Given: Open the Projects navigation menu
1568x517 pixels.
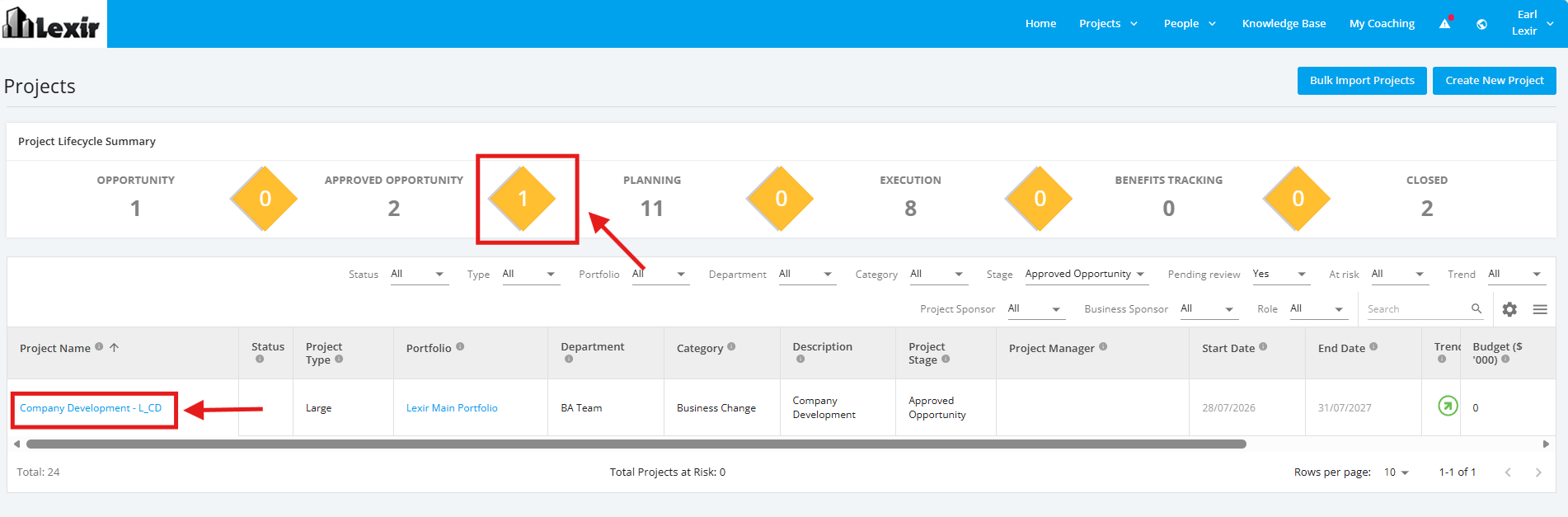Looking at the screenshot, I should click(x=1108, y=23).
